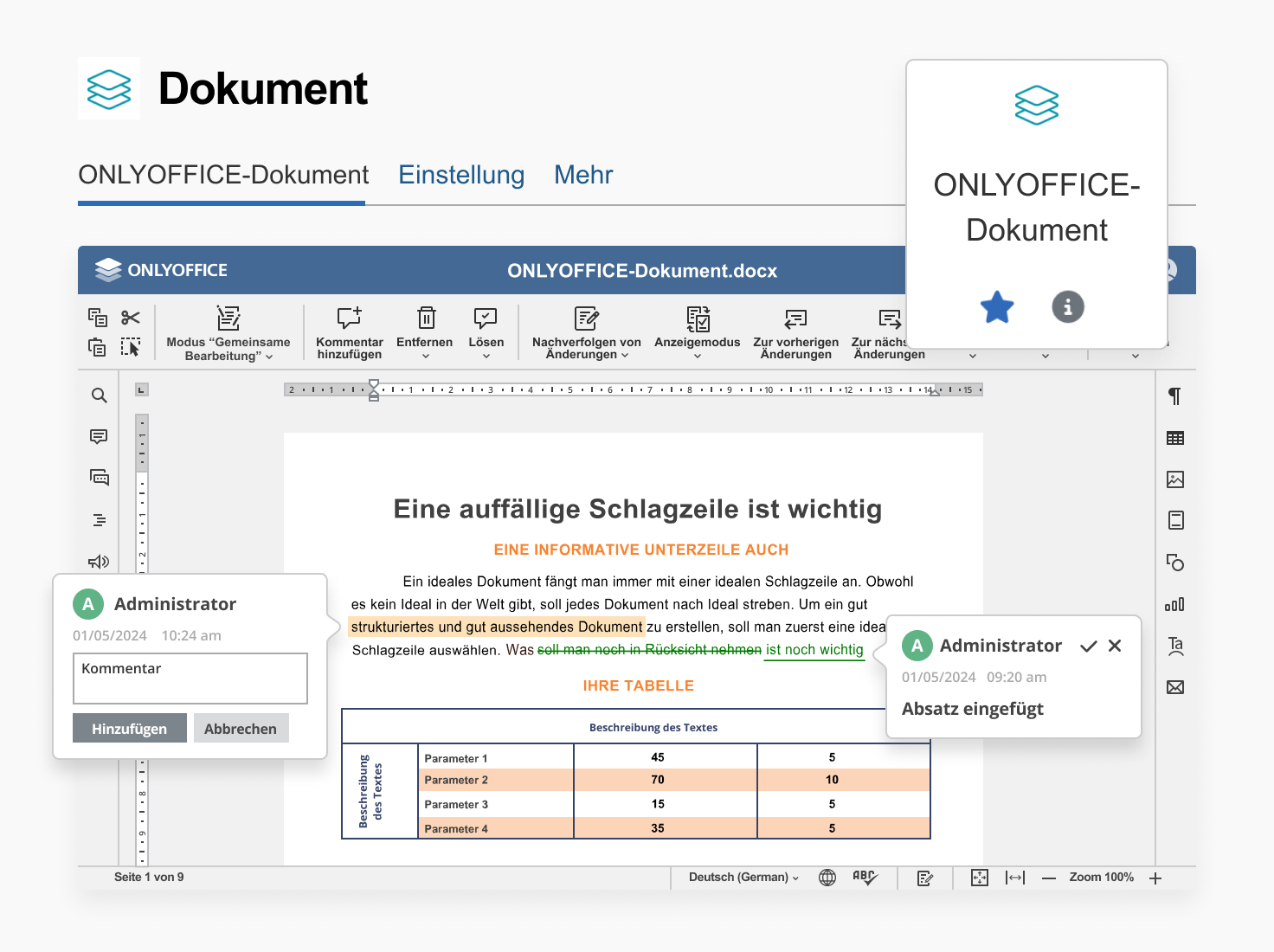The width and height of the screenshot is (1274, 952).
Task: Open Table settings icon in right sidebar
Action: pos(1175,438)
